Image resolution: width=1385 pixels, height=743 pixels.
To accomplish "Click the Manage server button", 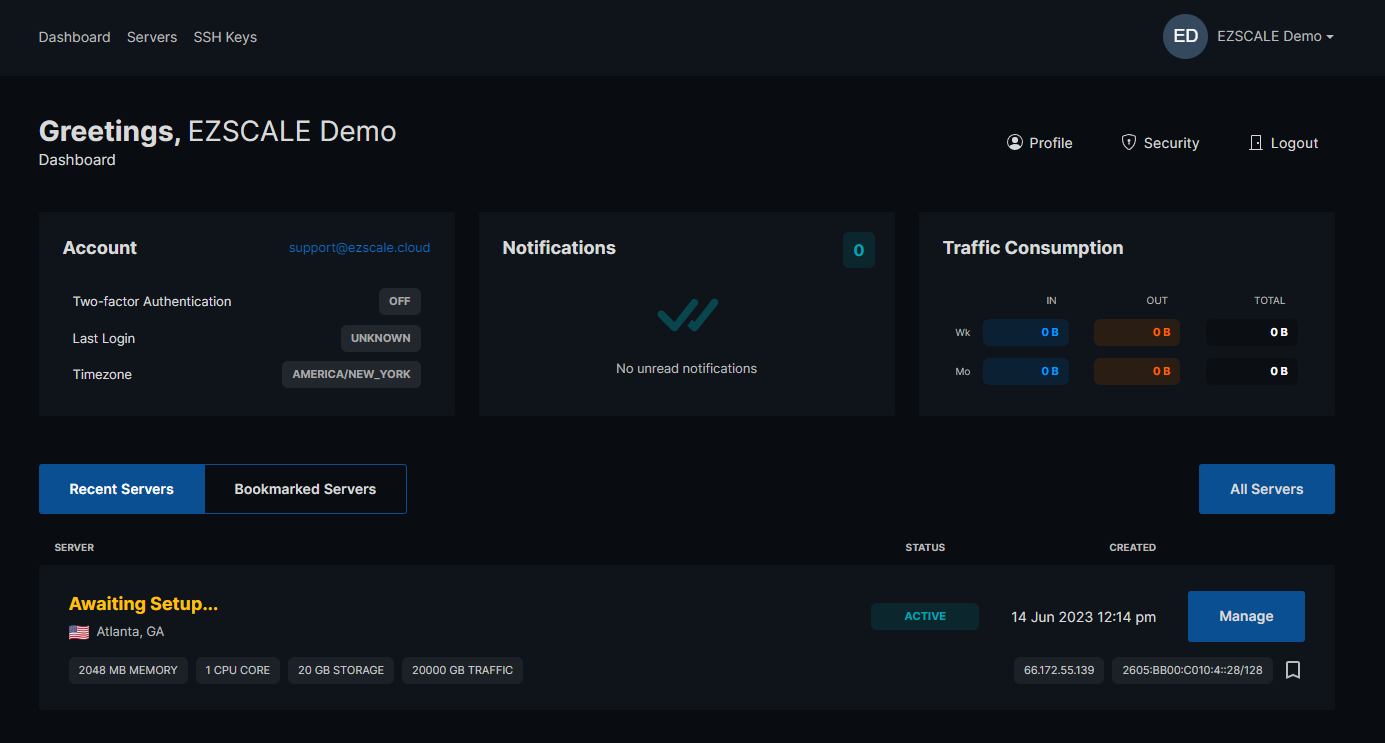I will coord(1246,616).
